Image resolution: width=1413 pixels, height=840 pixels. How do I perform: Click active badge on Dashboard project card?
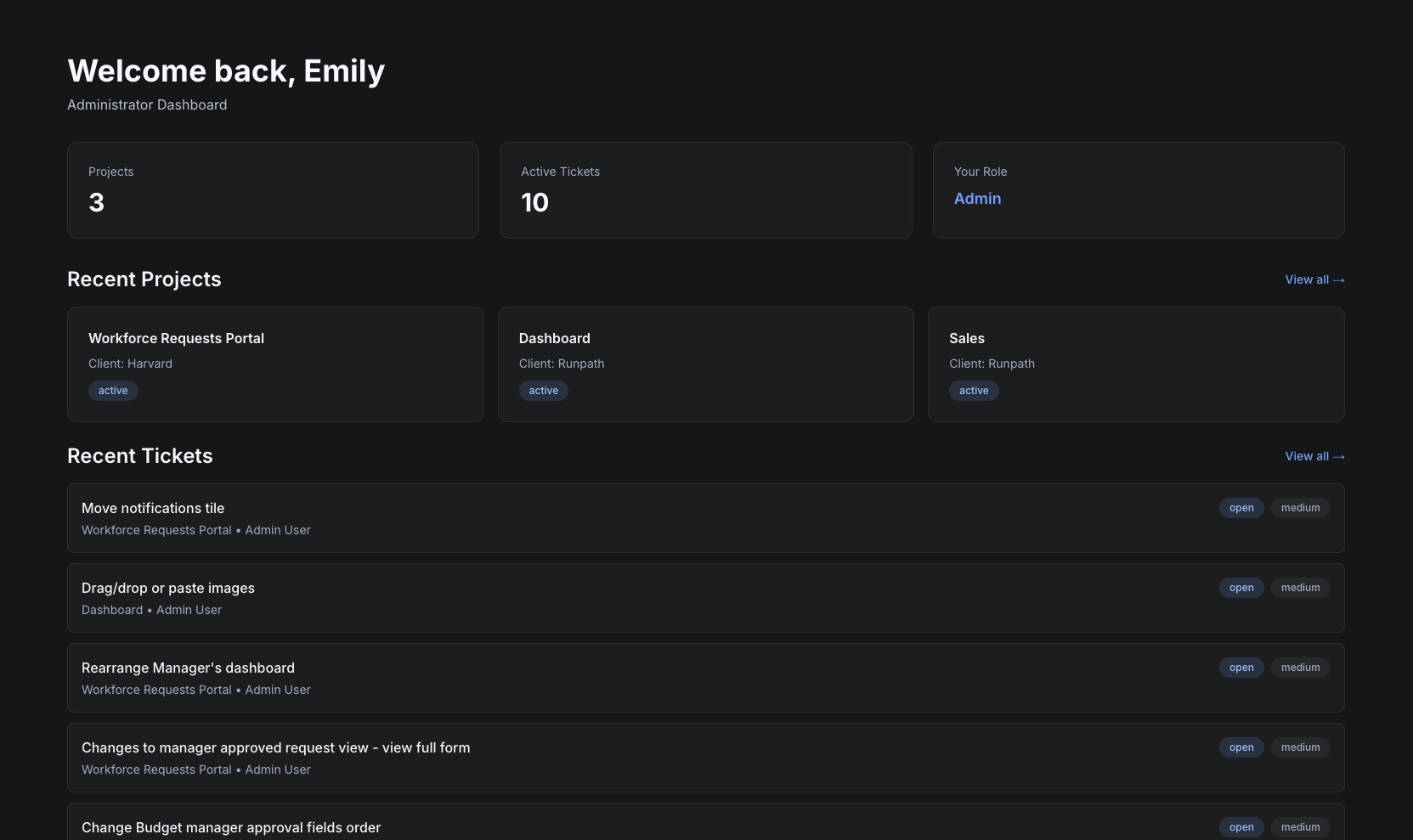coord(544,391)
